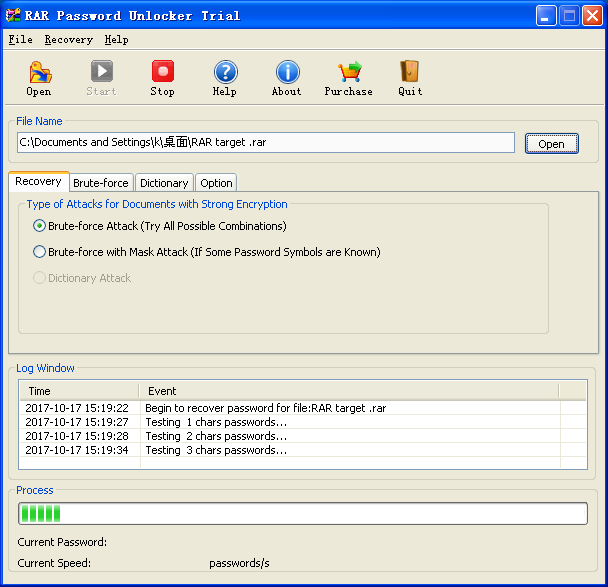The width and height of the screenshot is (608, 587).
Task: Switch to the Dictionary tab
Action: coord(164,183)
